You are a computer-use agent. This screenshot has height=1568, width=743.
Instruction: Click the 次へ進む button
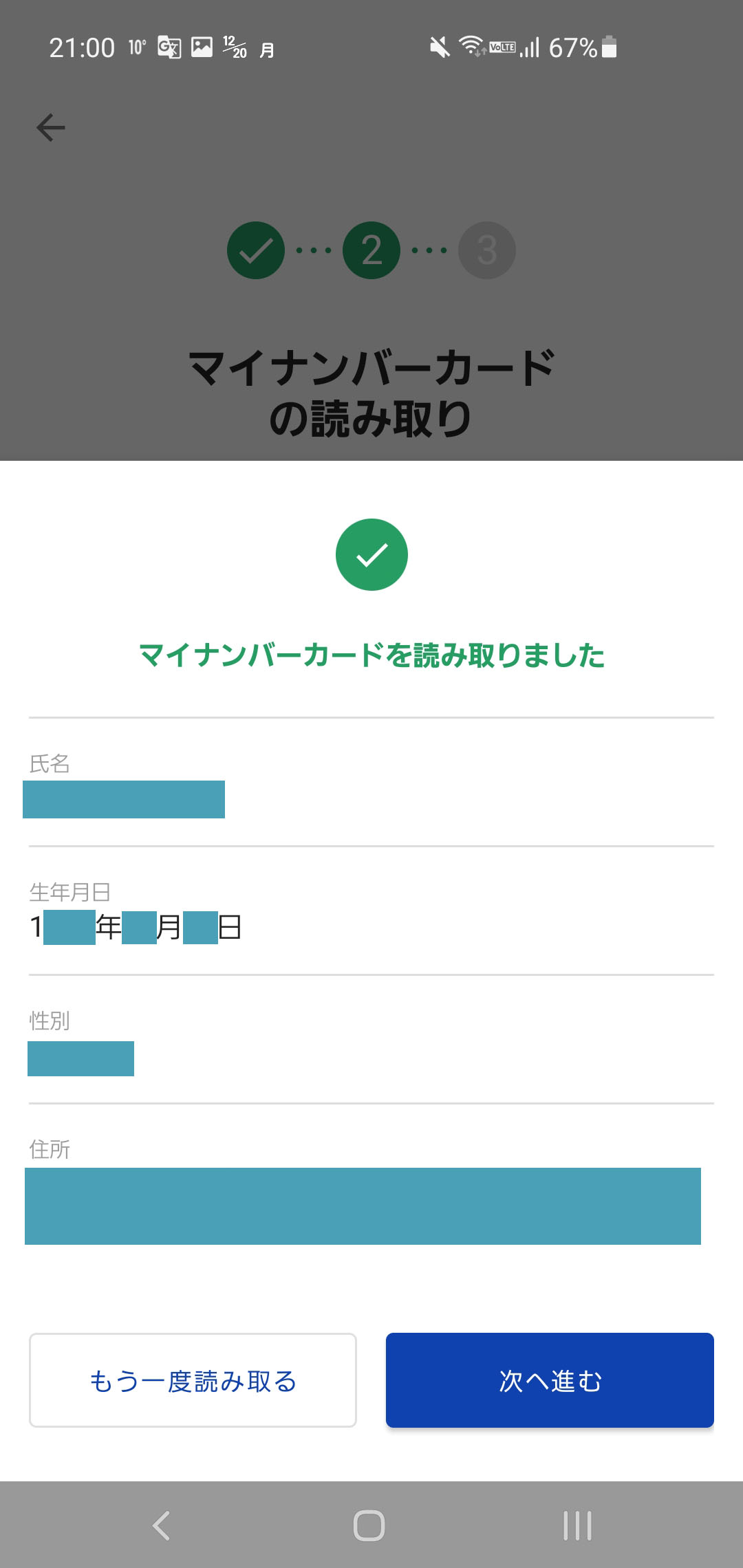click(550, 1380)
